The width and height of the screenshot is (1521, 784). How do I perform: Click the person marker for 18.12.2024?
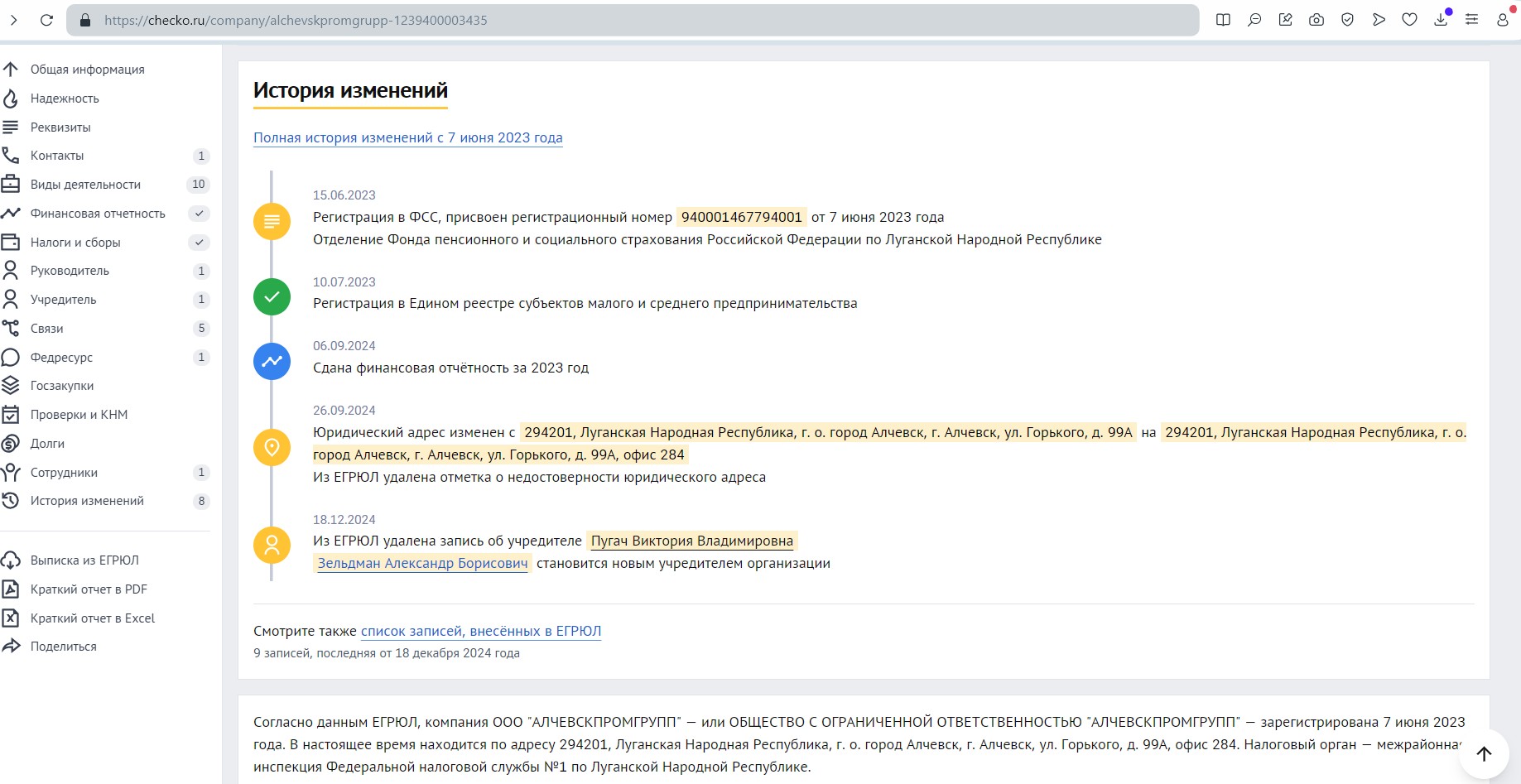(x=272, y=545)
